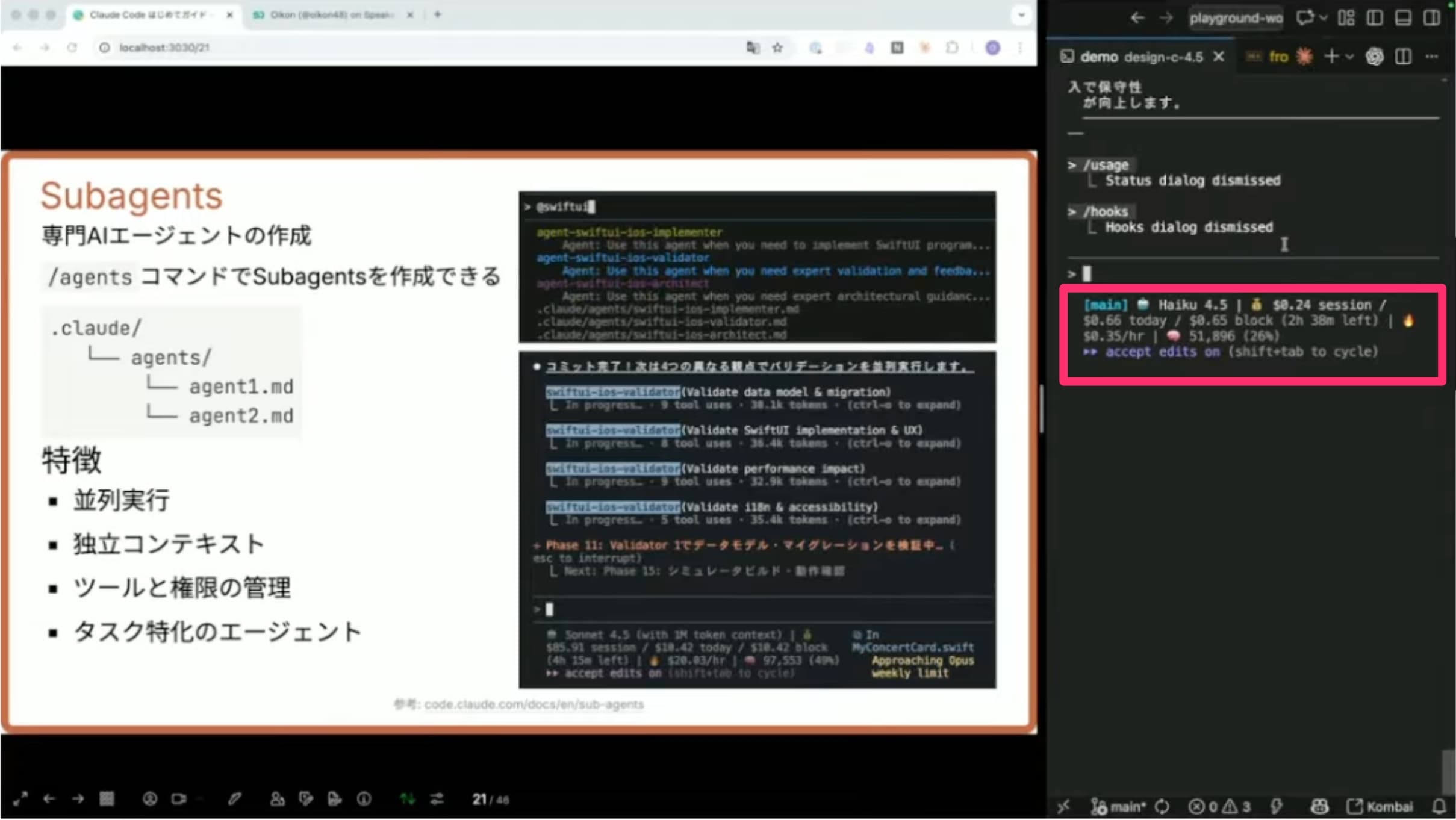Image resolution: width=1456 pixels, height=820 pixels.
Task: Expand the new terminal dropdown chevron
Action: point(1349,56)
